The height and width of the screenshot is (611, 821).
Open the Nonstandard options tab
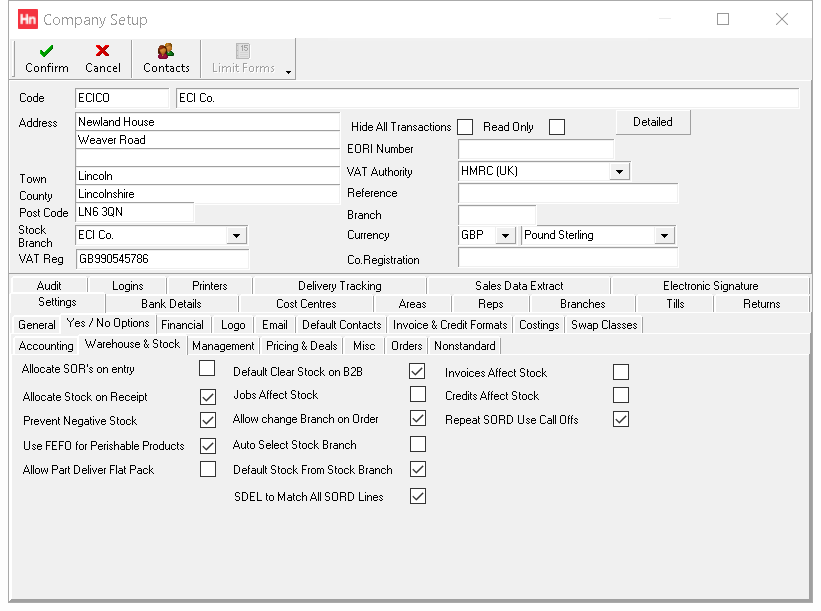(465, 346)
